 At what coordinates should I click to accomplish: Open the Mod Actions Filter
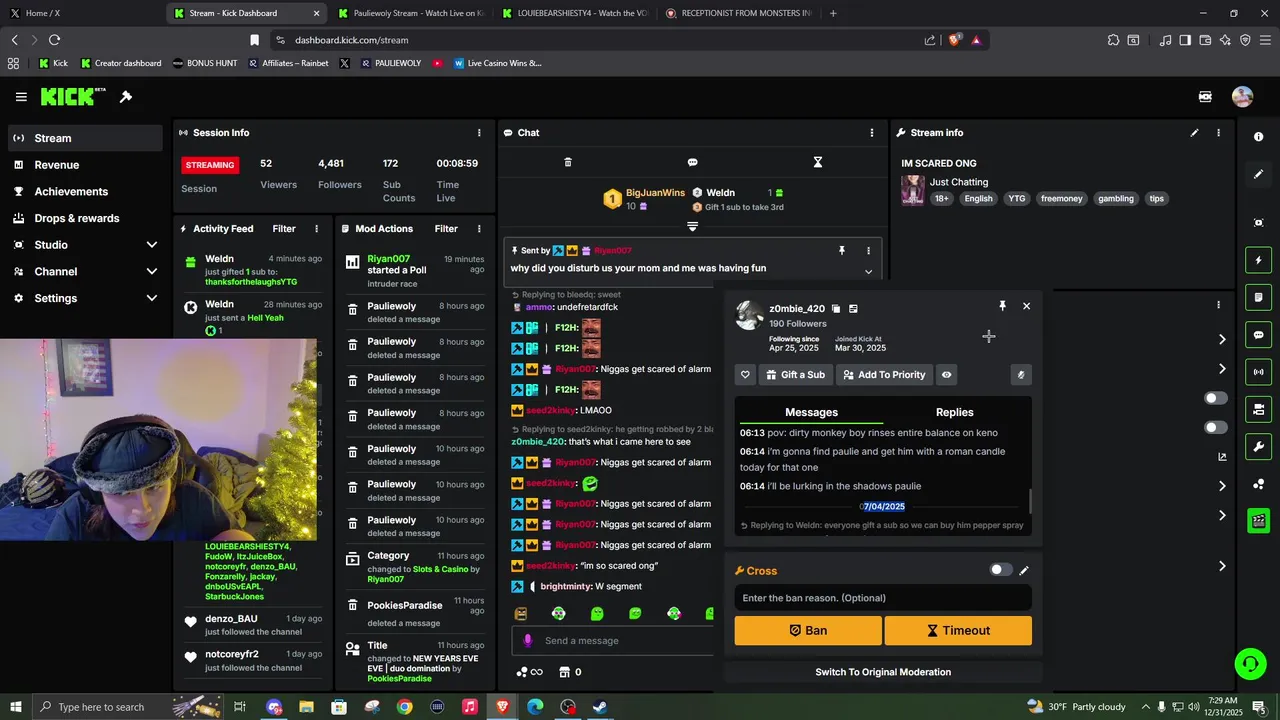pos(446,229)
